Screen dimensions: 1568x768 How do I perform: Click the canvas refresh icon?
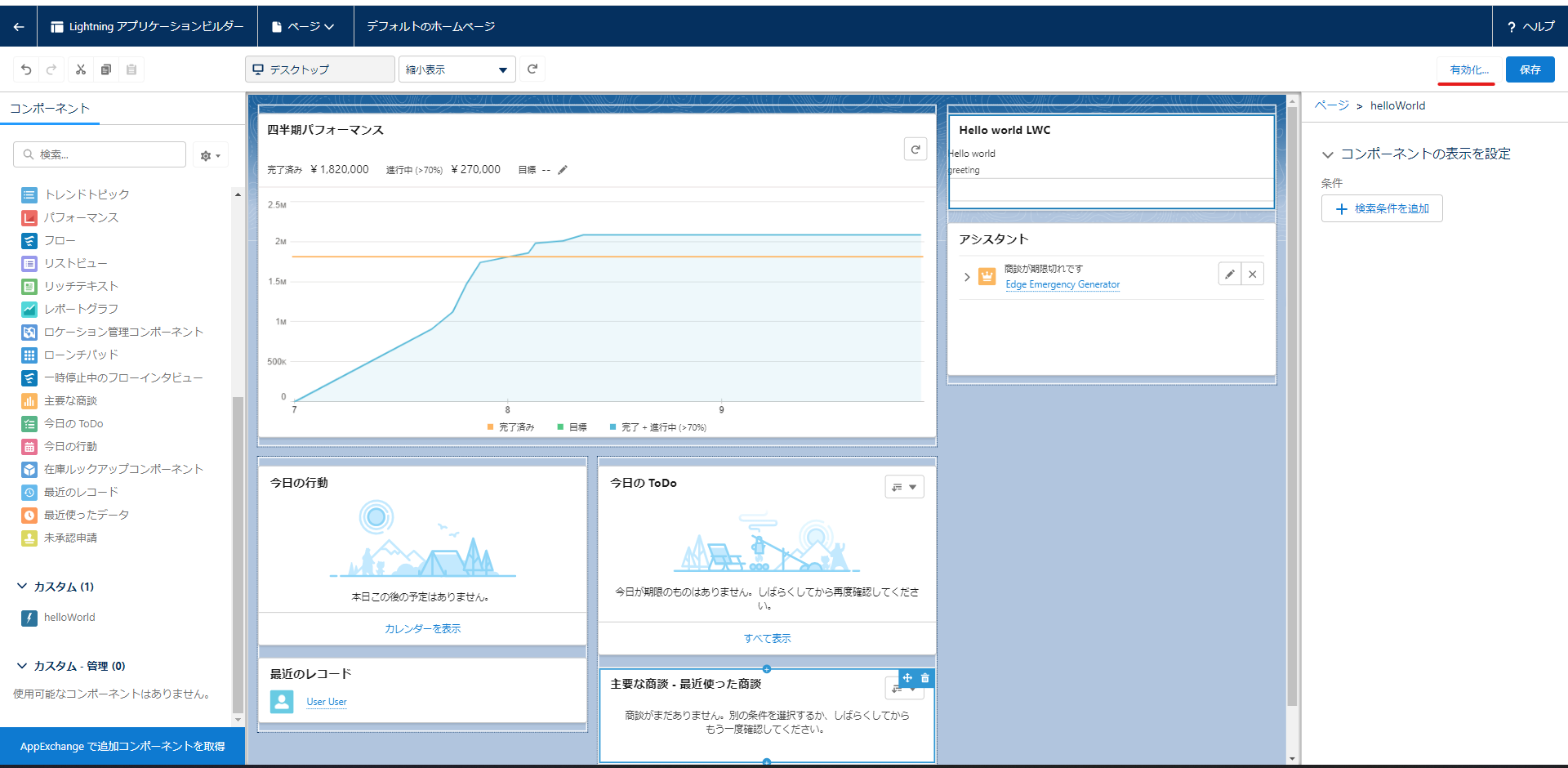532,69
